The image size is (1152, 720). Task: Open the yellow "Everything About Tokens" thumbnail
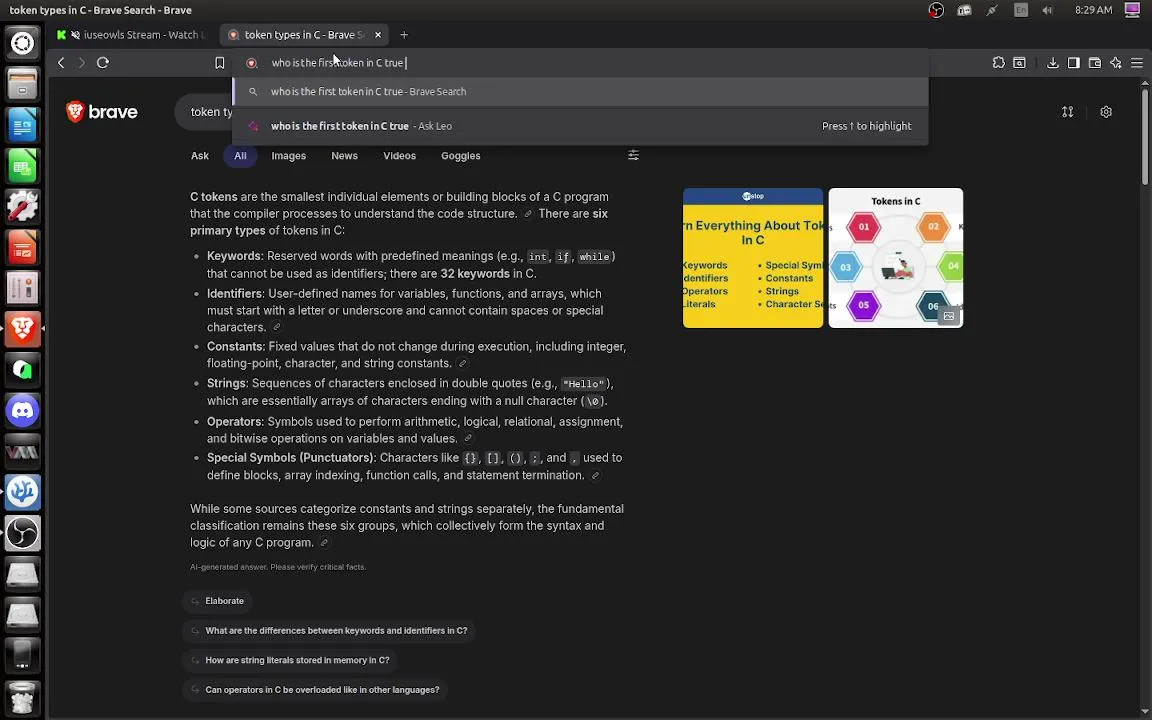click(x=753, y=258)
